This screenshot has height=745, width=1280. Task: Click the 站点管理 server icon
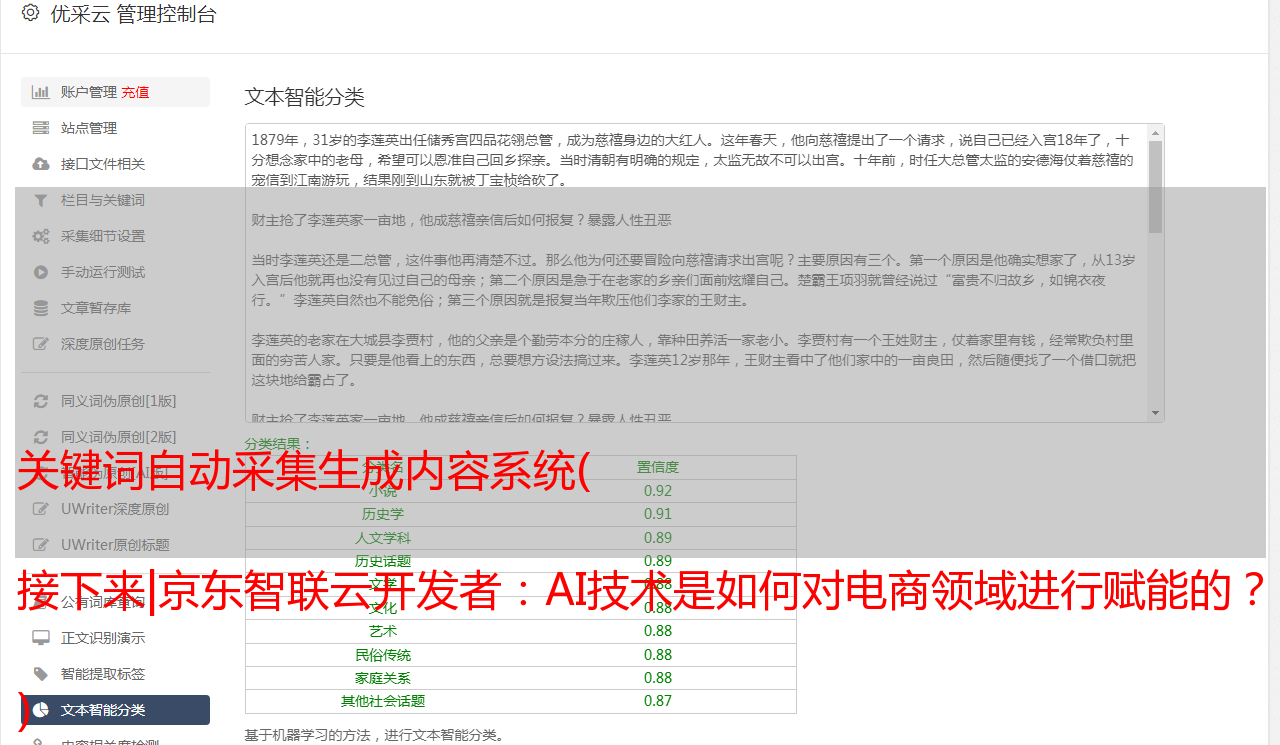[41, 128]
